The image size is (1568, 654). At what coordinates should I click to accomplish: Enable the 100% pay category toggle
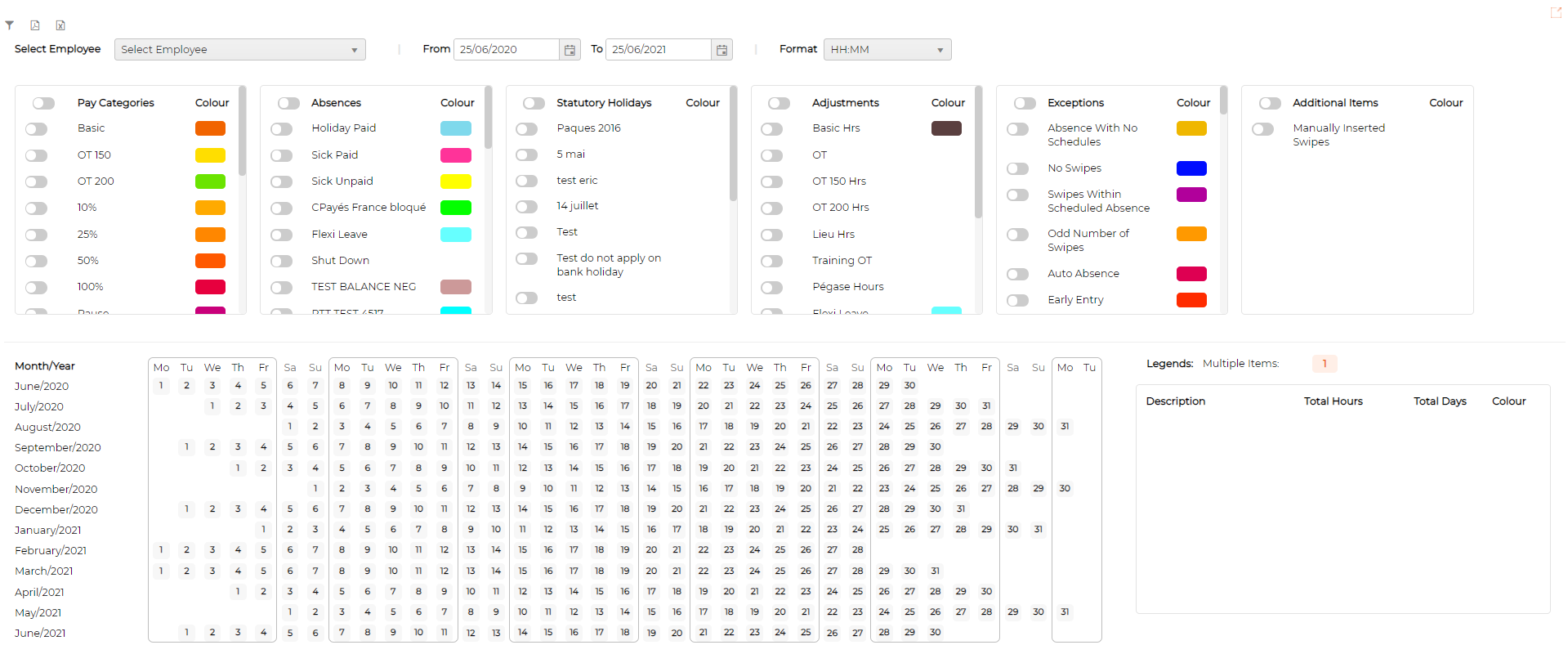pos(36,288)
